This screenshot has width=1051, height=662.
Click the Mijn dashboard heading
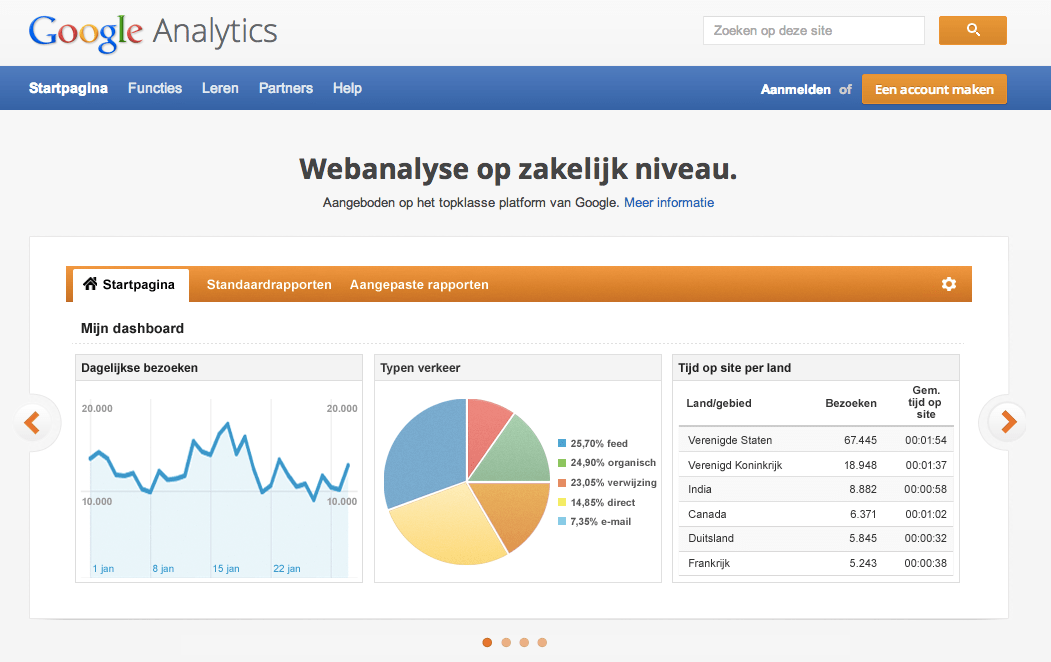[132, 328]
